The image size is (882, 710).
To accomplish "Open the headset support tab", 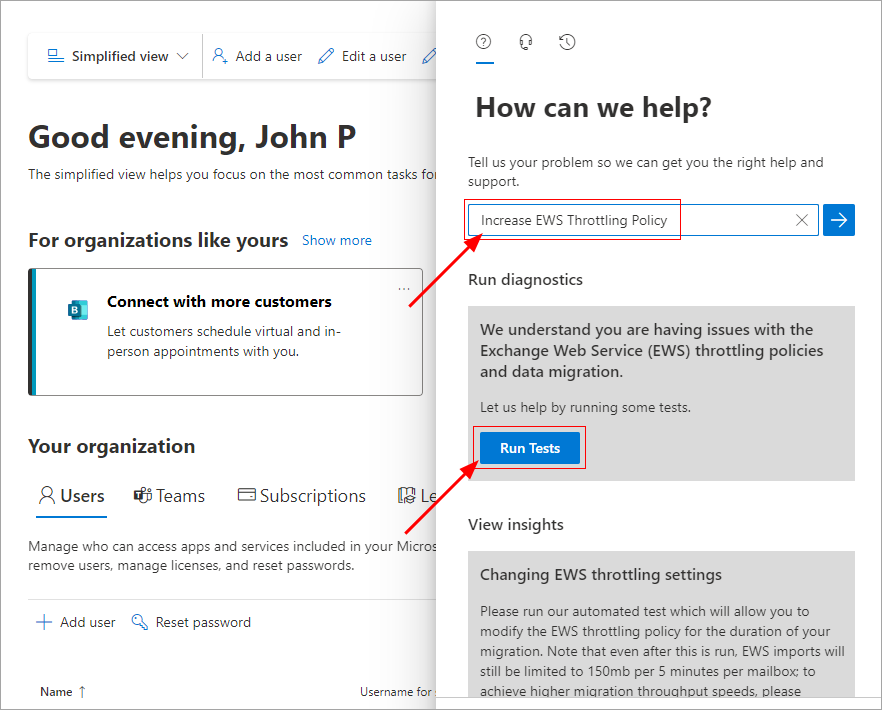I will pos(526,42).
